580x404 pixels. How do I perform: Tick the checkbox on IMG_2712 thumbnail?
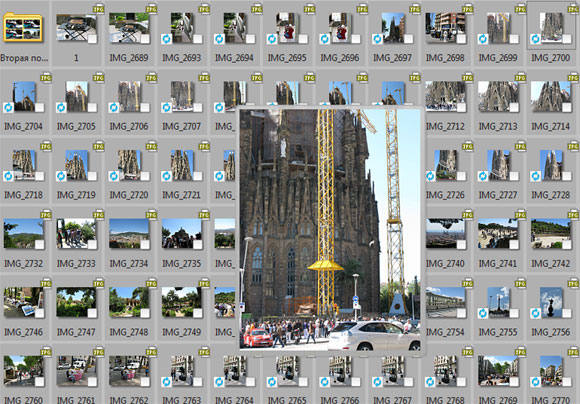point(461,107)
